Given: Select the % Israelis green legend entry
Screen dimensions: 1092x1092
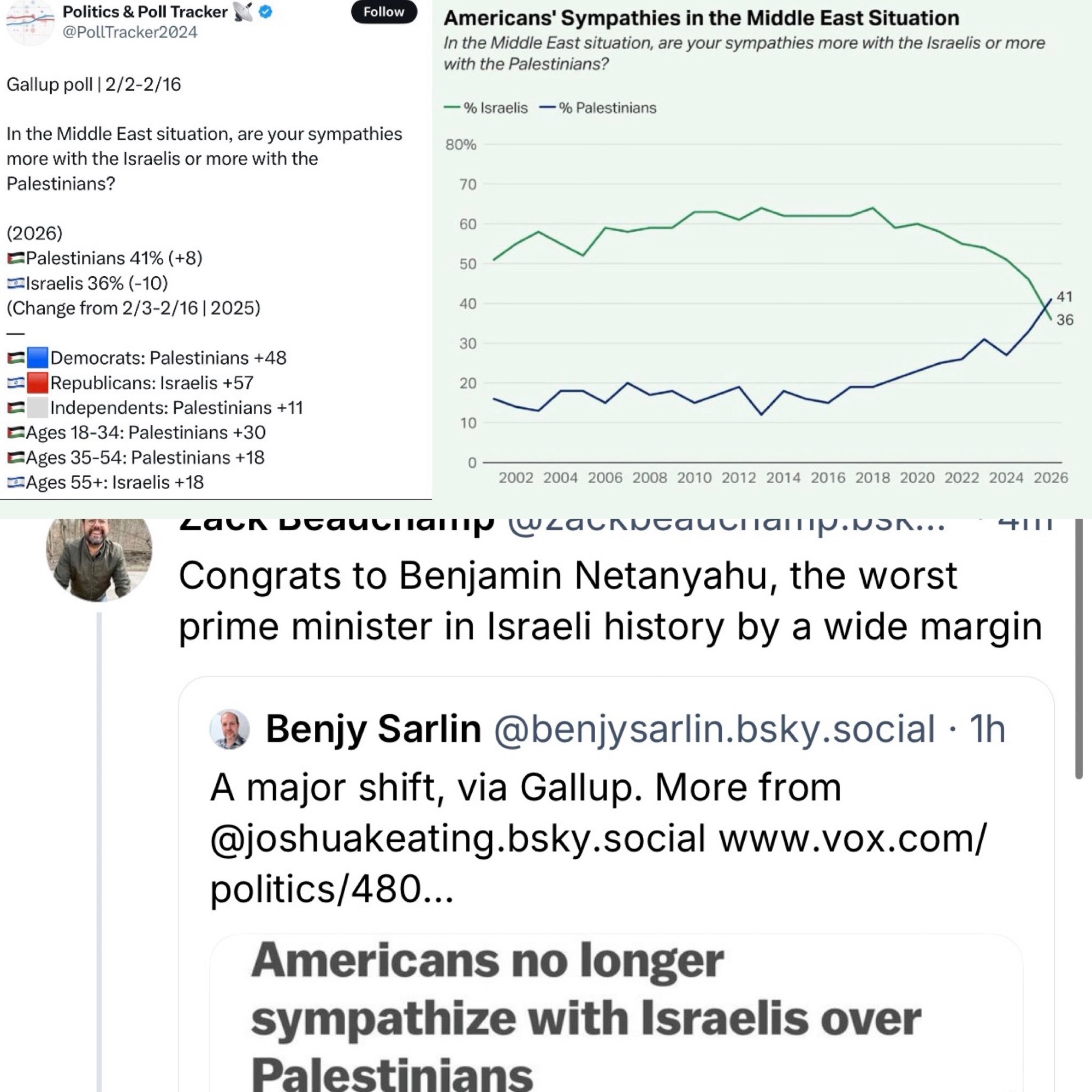Looking at the screenshot, I should (486, 108).
